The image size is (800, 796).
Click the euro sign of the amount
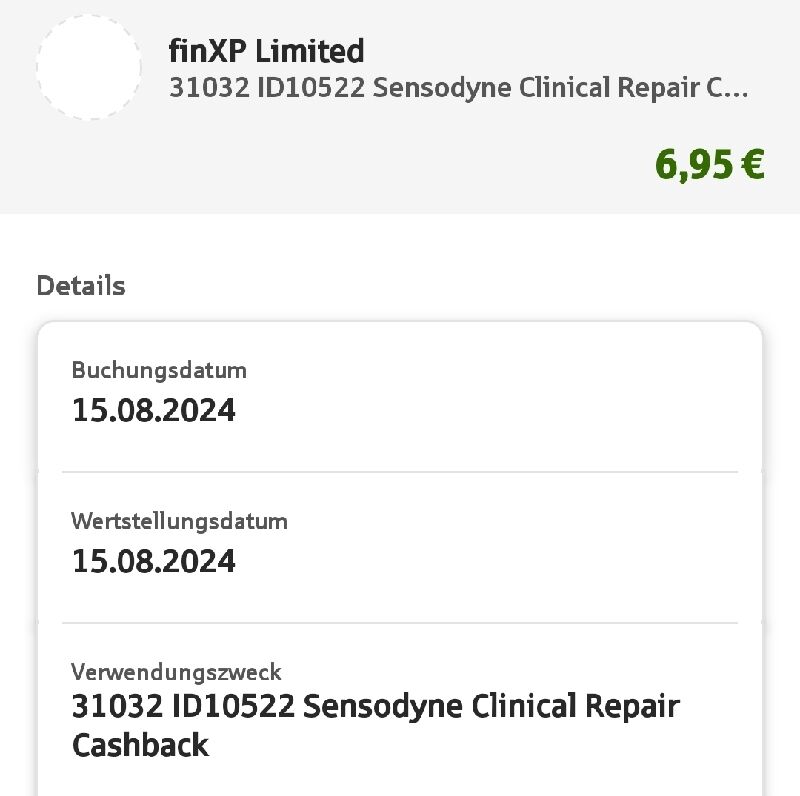pyautogui.click(x=753, y=164)
